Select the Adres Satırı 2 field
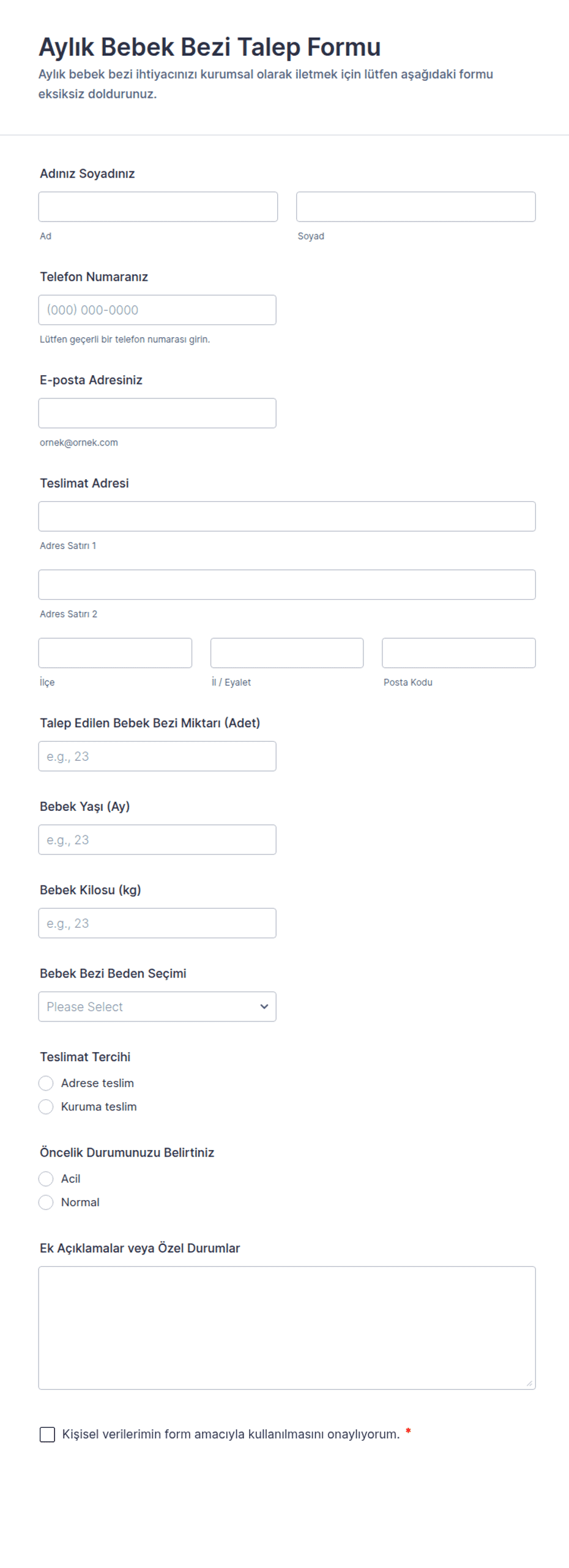569x1568 pixels. (287, 585)
